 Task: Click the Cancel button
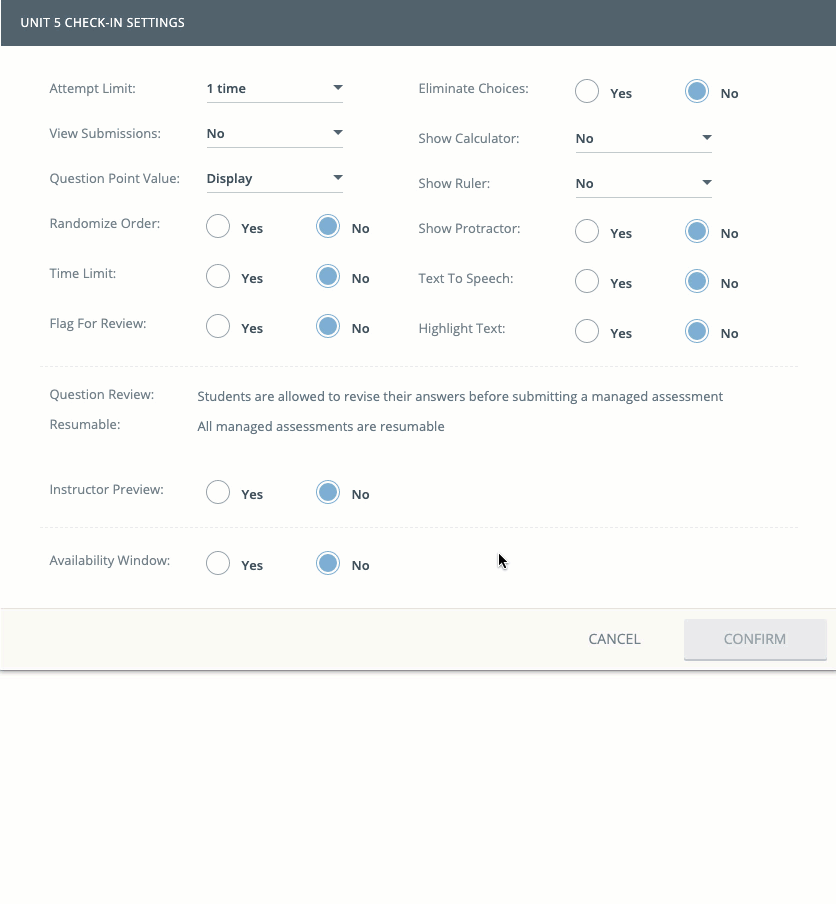614,639
